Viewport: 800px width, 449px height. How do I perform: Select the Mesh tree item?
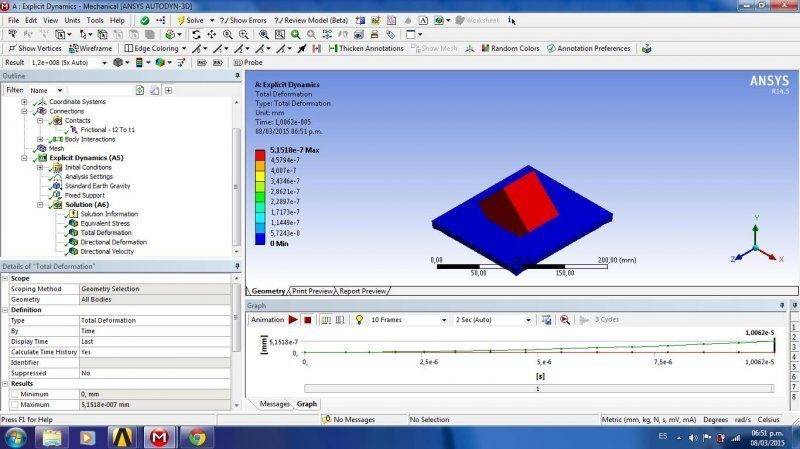pyautogui.click(x=56, y=148)
